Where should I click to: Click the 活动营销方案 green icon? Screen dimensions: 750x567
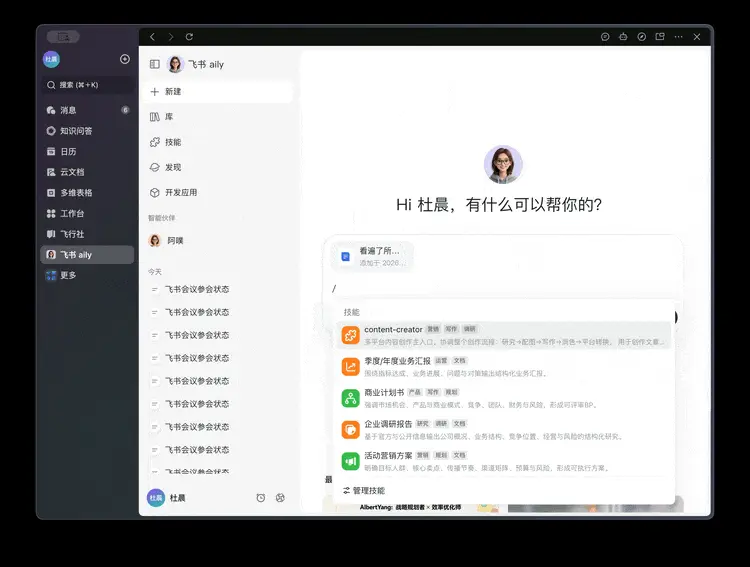[351, 461]
